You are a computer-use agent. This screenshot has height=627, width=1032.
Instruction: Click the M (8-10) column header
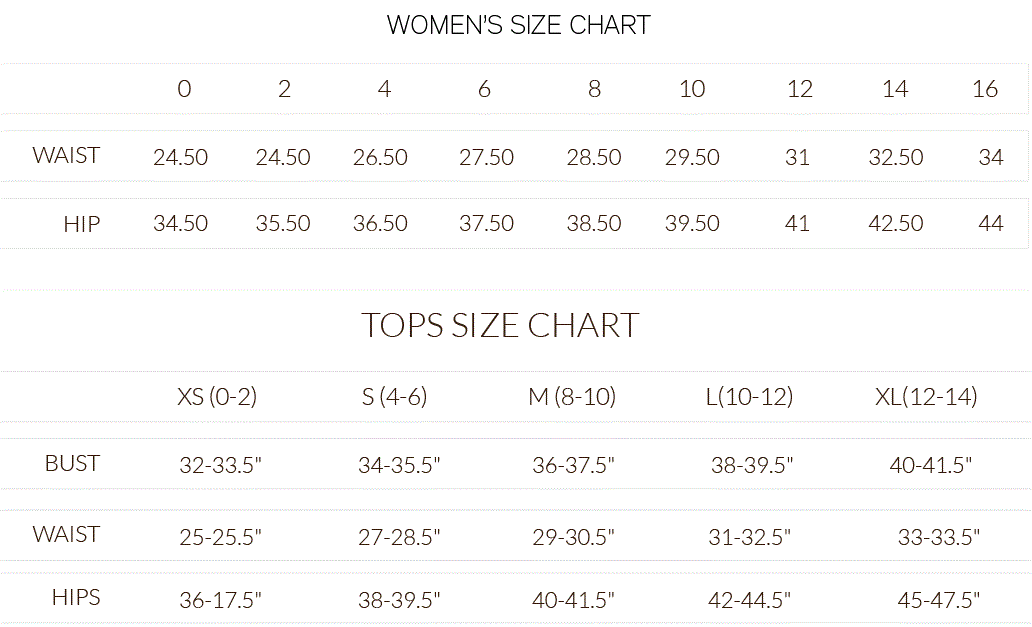(x=572, y=397)
